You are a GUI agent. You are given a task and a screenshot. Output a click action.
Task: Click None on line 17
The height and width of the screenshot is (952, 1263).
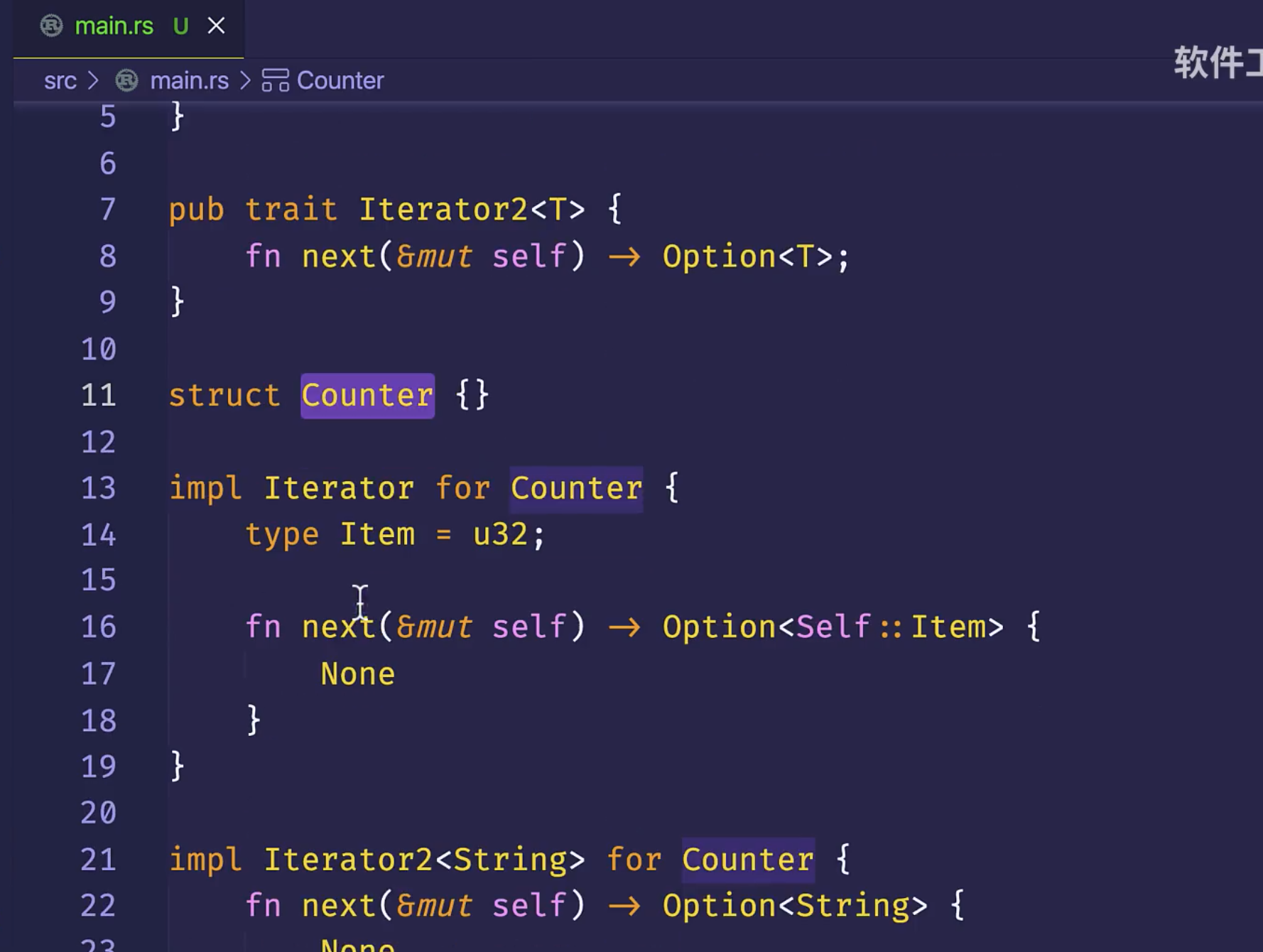357,674
